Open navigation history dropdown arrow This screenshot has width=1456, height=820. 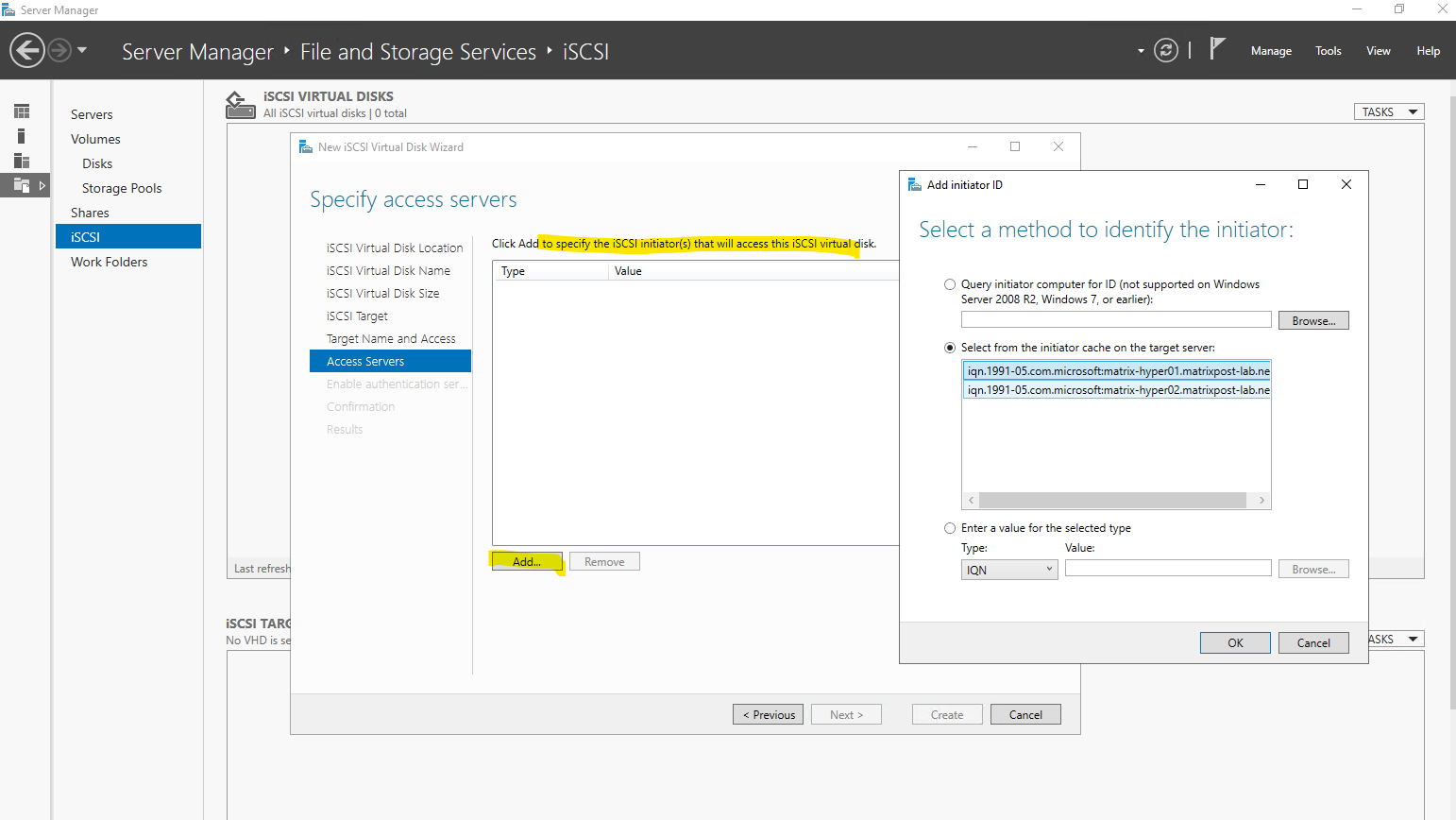82,50
